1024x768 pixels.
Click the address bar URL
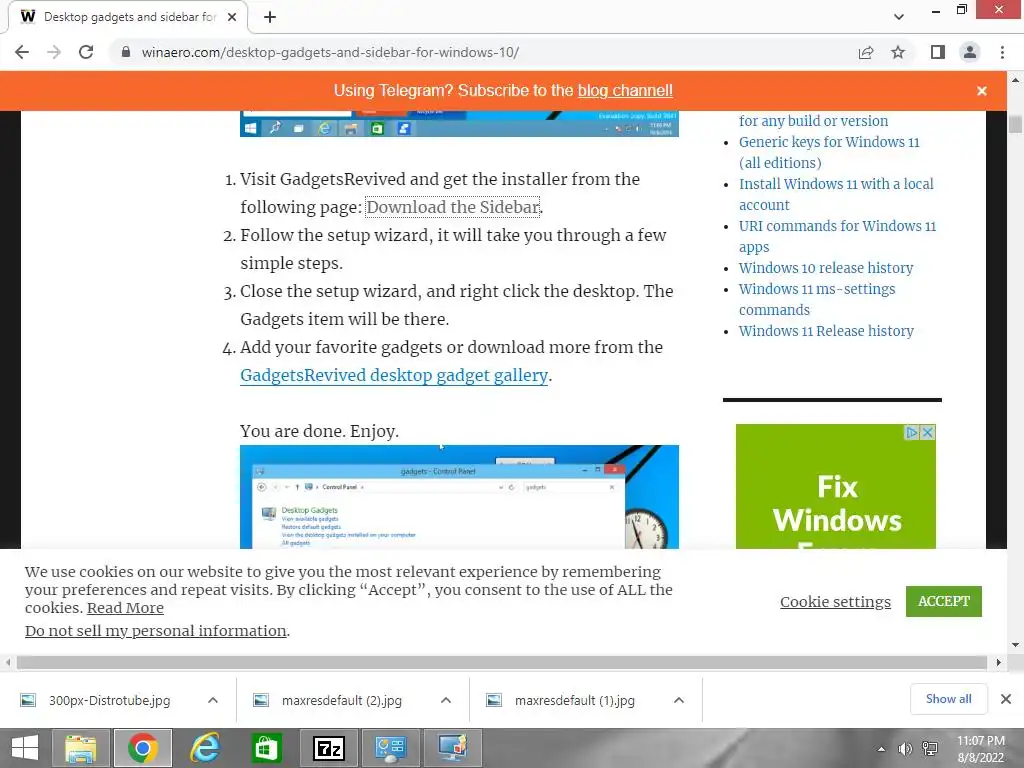click(330, 52)
